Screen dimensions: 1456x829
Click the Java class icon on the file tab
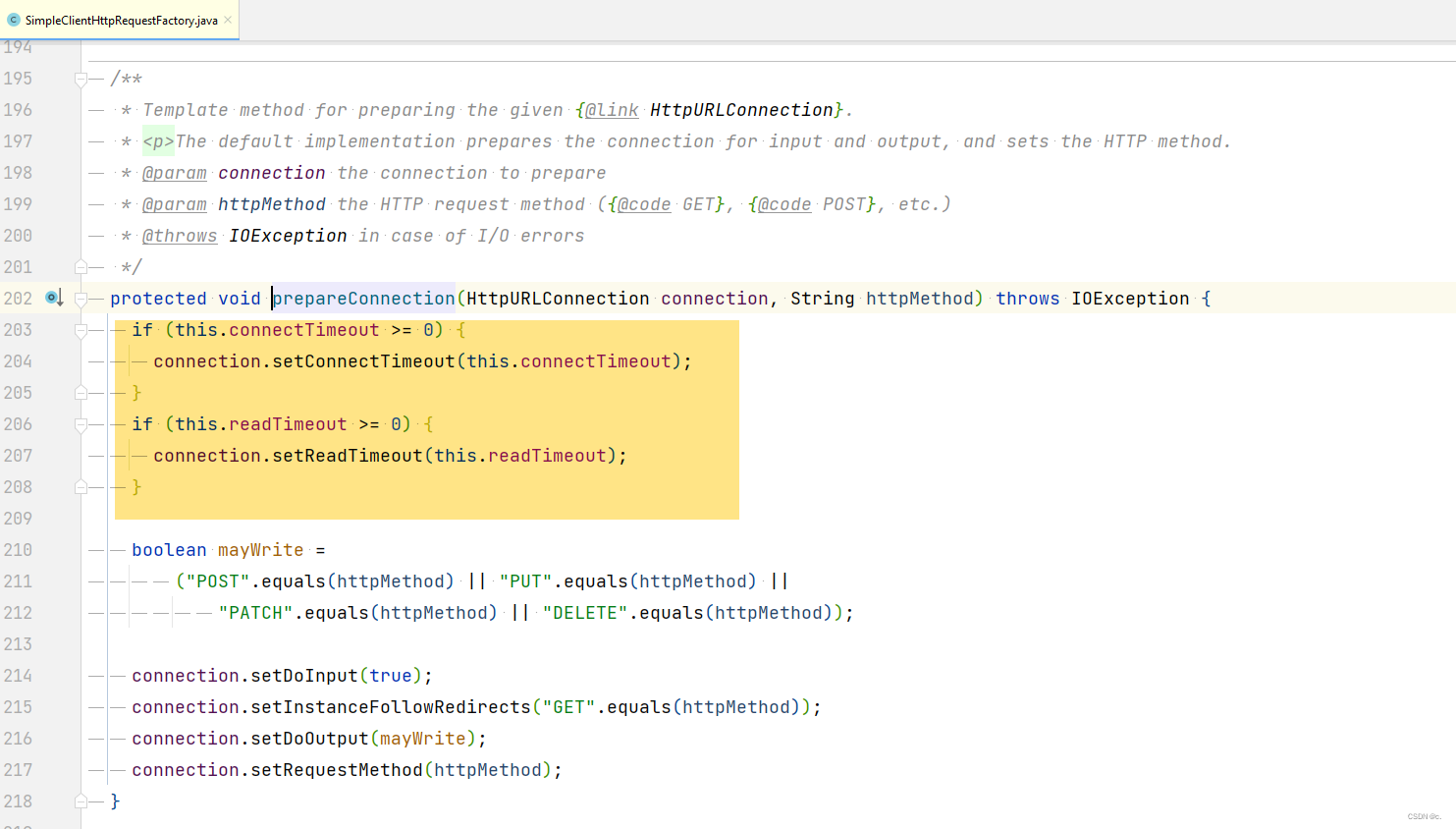click(14, 20)
